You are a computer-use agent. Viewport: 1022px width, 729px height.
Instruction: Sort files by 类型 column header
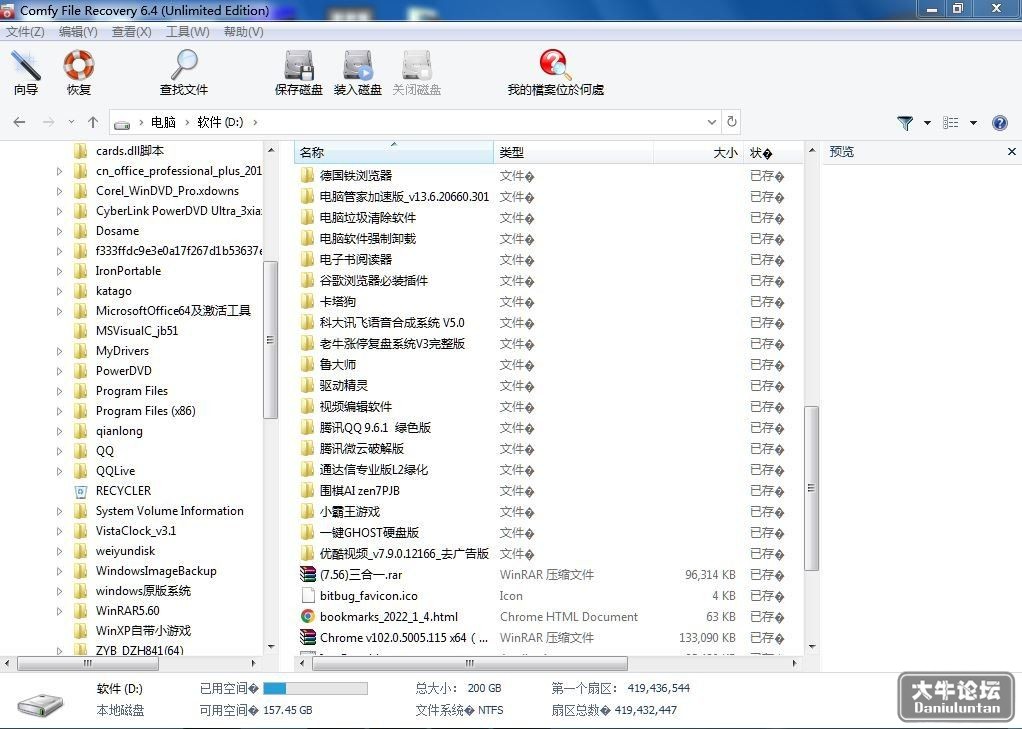coord(574,153)
